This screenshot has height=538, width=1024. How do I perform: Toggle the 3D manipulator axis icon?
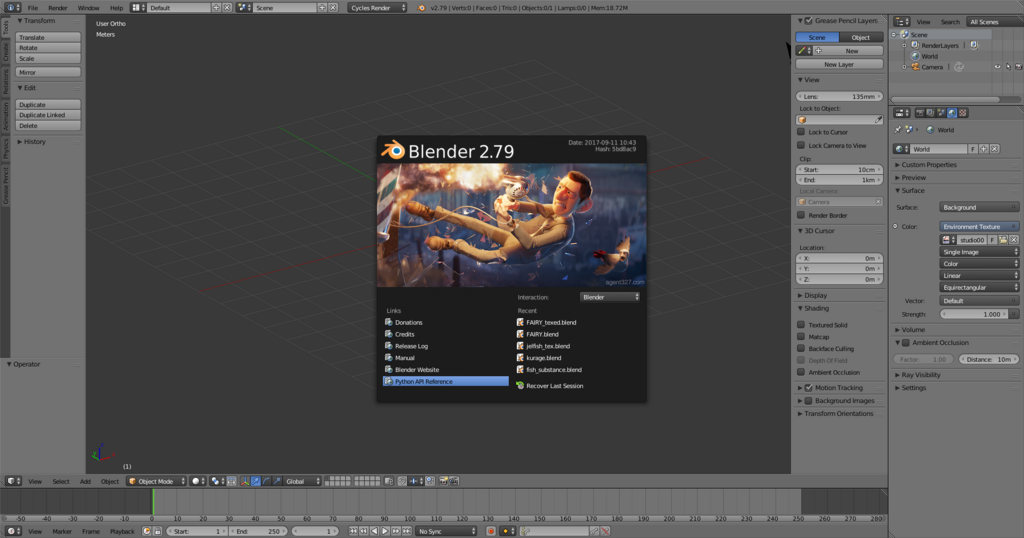tap(245, 481)
